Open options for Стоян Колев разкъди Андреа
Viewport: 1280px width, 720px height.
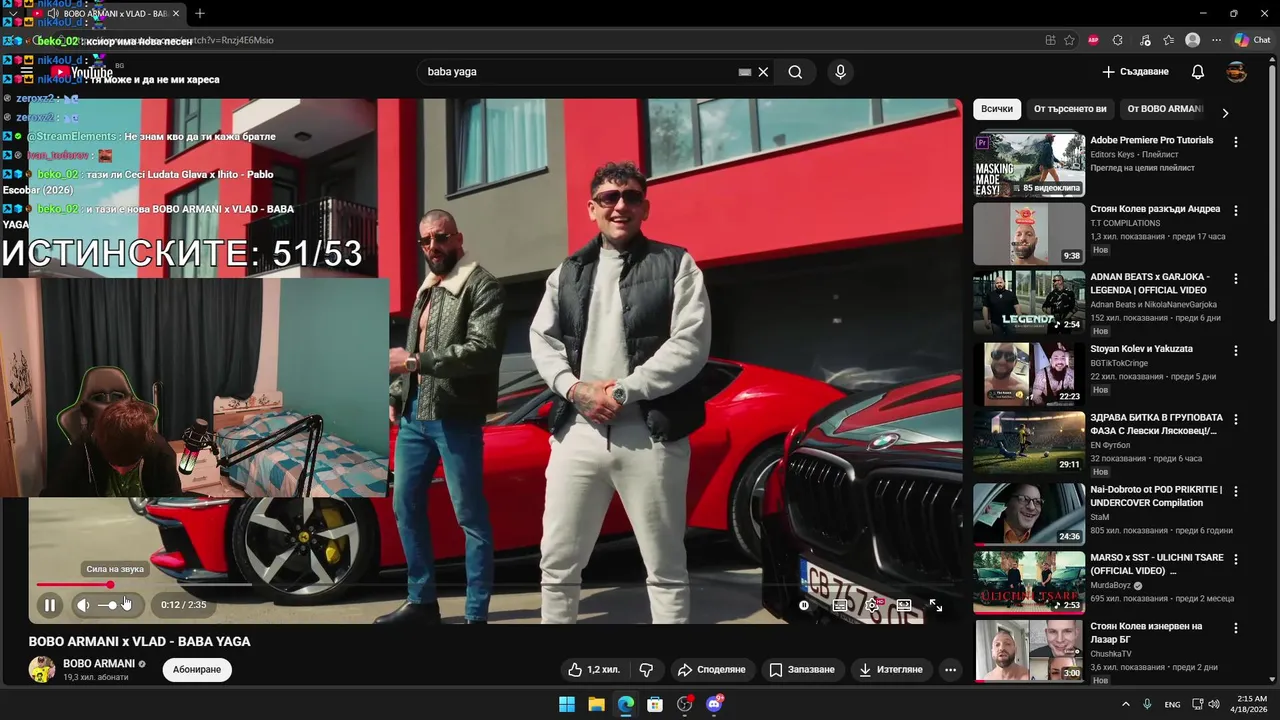pyautogui.click(x=1236, y=211)
